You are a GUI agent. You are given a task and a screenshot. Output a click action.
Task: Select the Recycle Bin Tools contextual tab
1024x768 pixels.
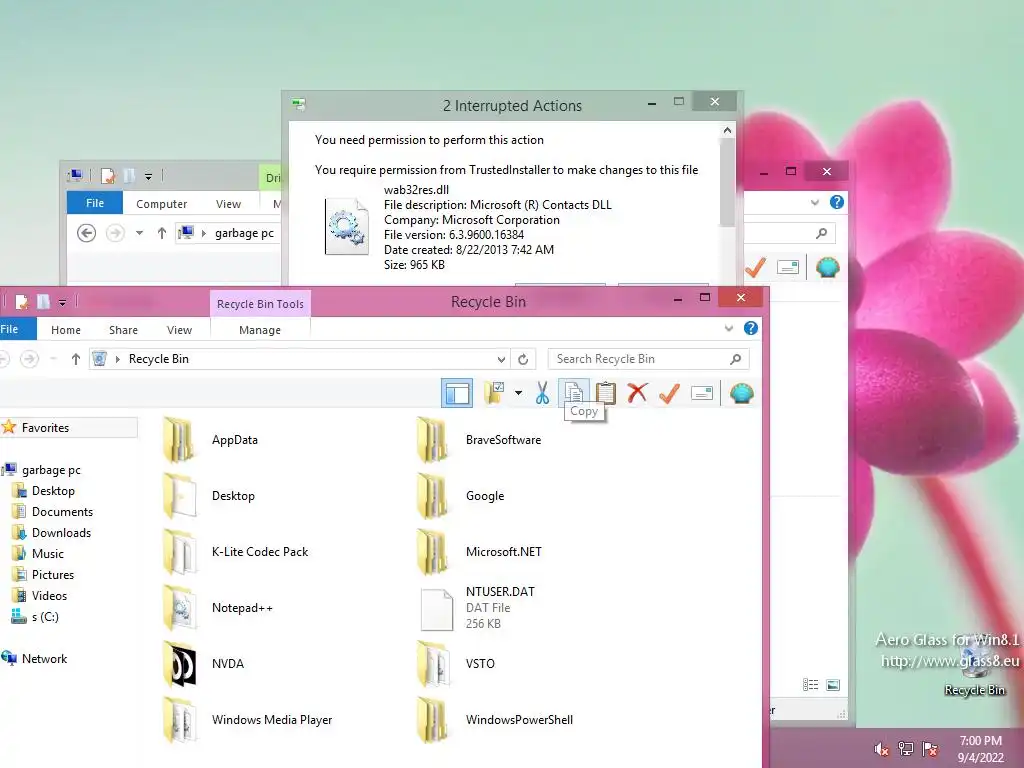tap(260, 304)
